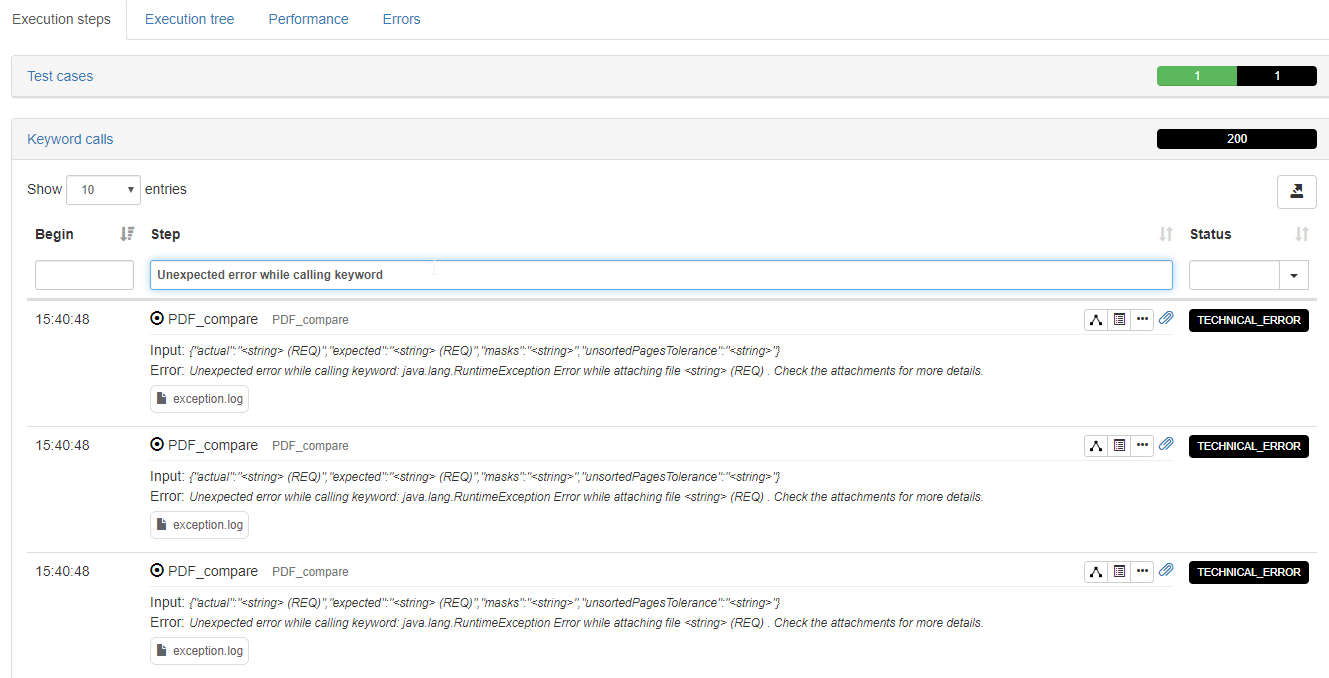1329x678 pixels.
Task: Click the green passed count bar showing 1
Action: 1197,76
